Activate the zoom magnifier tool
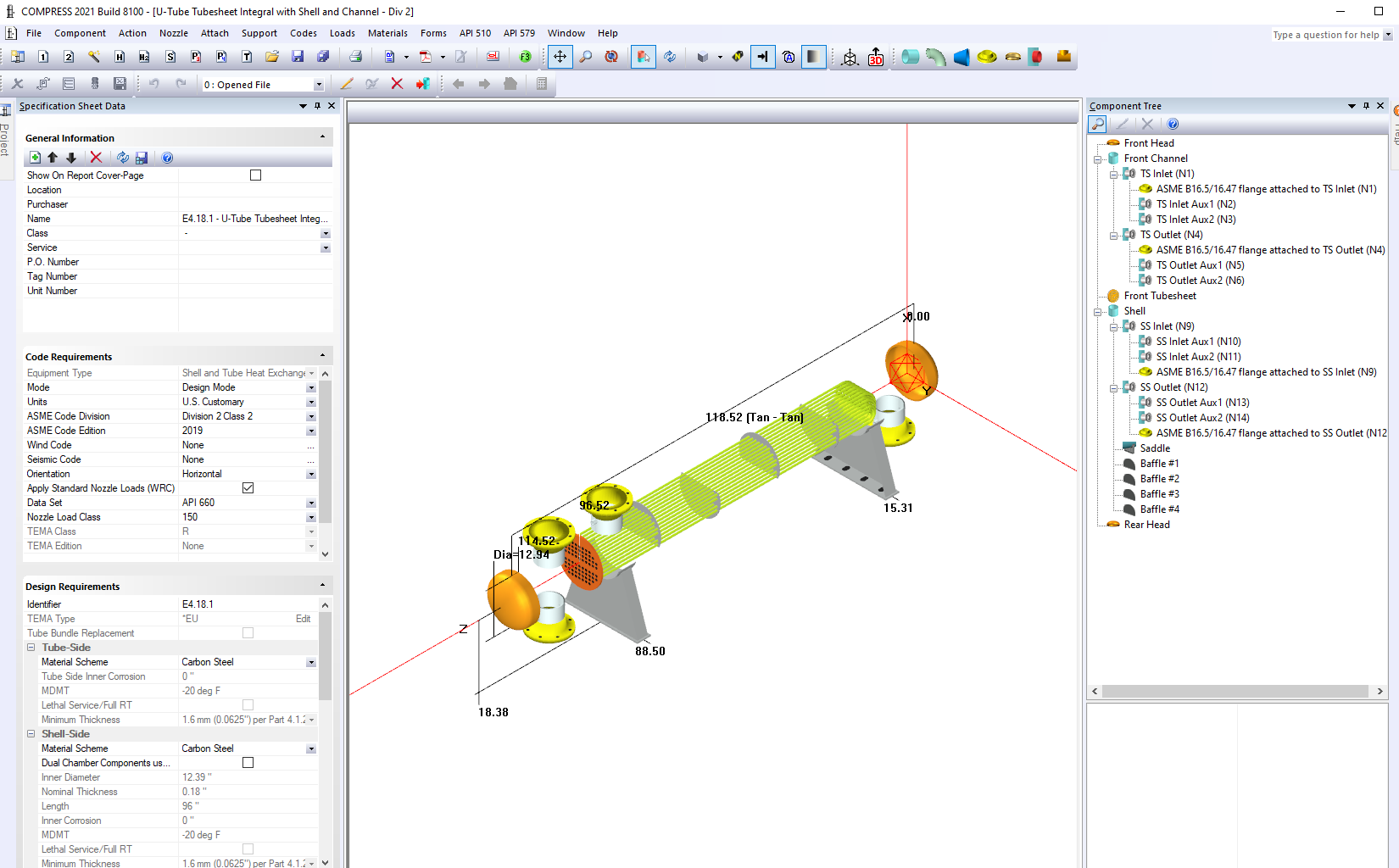Viewport: 1399px width, 868px height. click(586, 57)
